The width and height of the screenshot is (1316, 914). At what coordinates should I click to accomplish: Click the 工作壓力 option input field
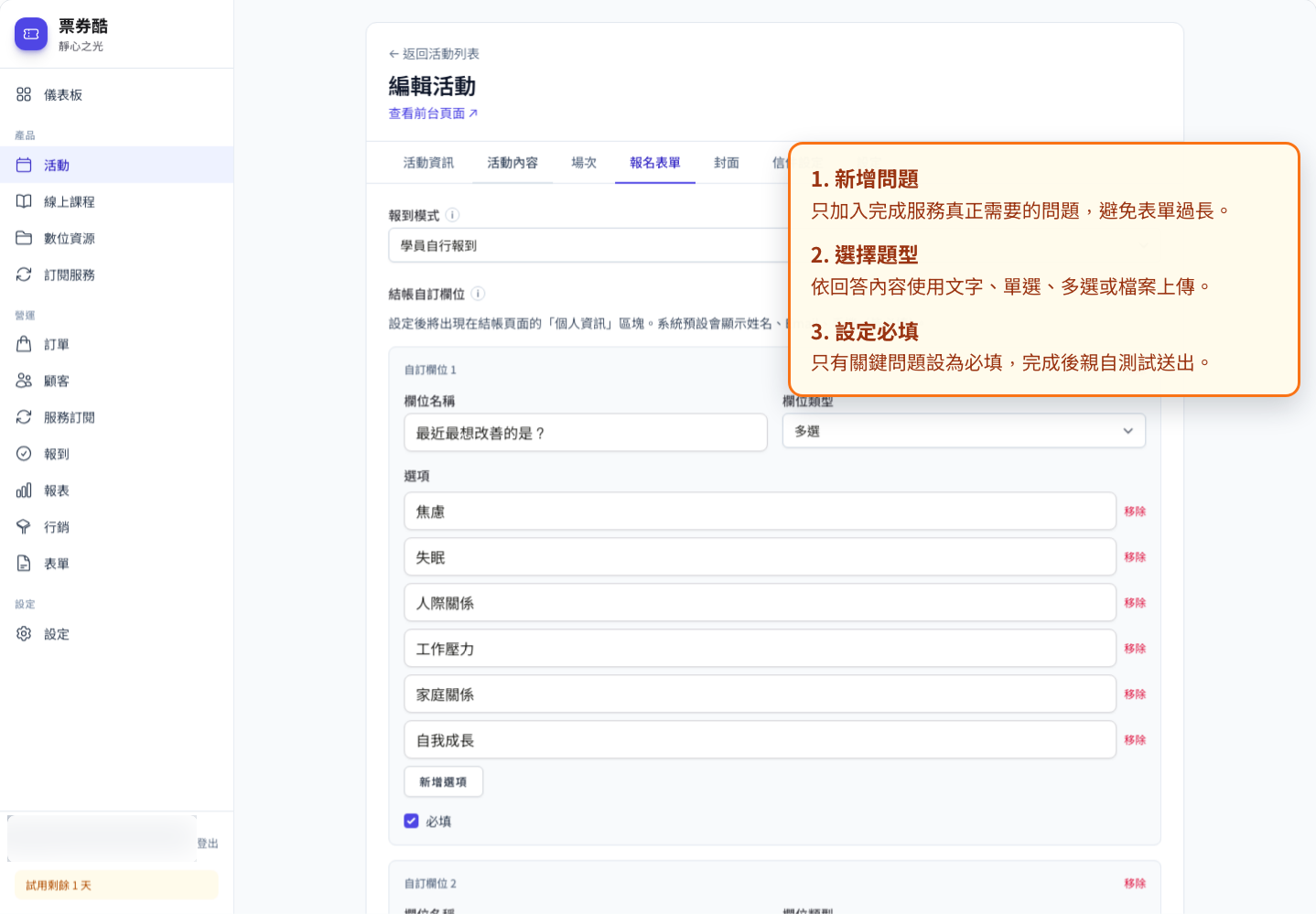760,649
